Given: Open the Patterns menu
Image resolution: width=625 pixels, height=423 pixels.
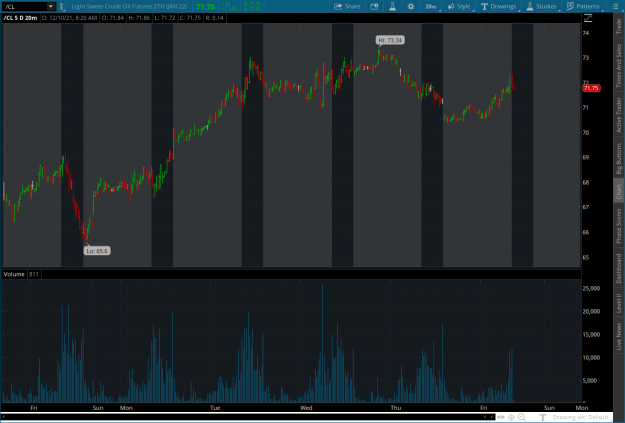Looking at the screenshot, I should (x=583, y=6).
